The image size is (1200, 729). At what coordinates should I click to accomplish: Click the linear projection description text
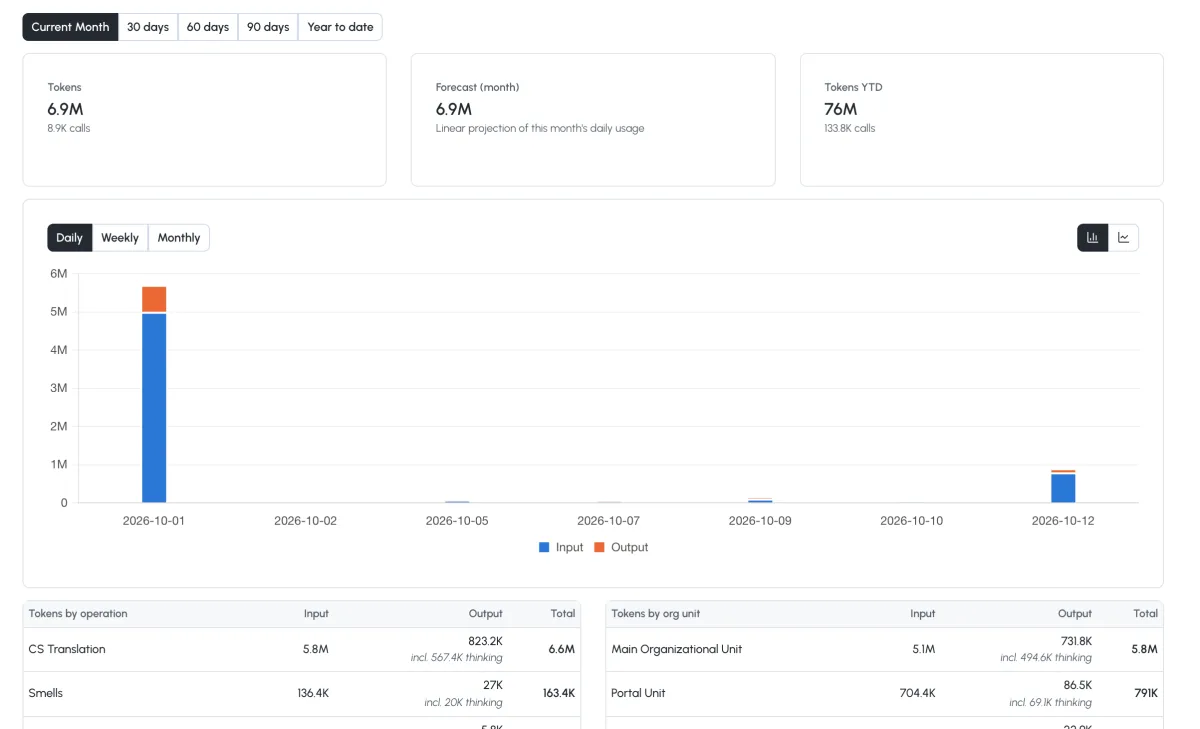540,128
